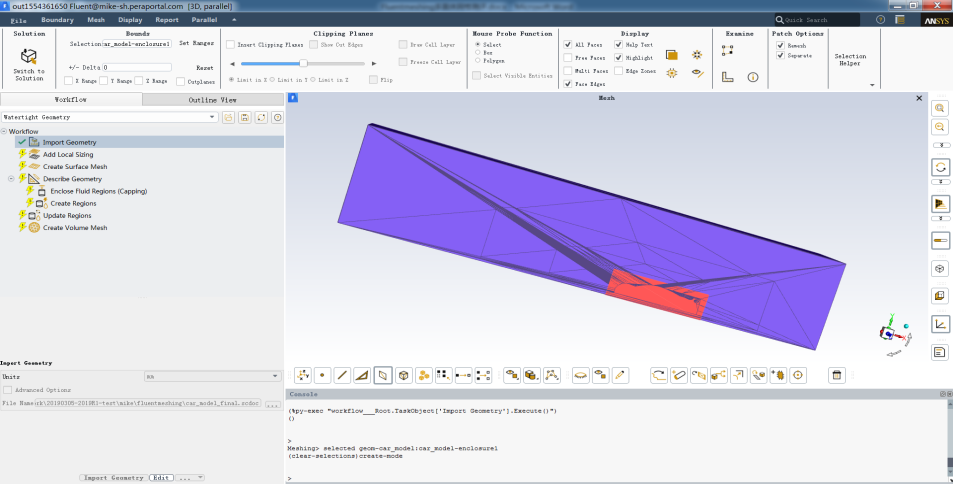Click the isometric cube view icon at right
This screenshot has height=484, width=953.
(x=940, y=268)
